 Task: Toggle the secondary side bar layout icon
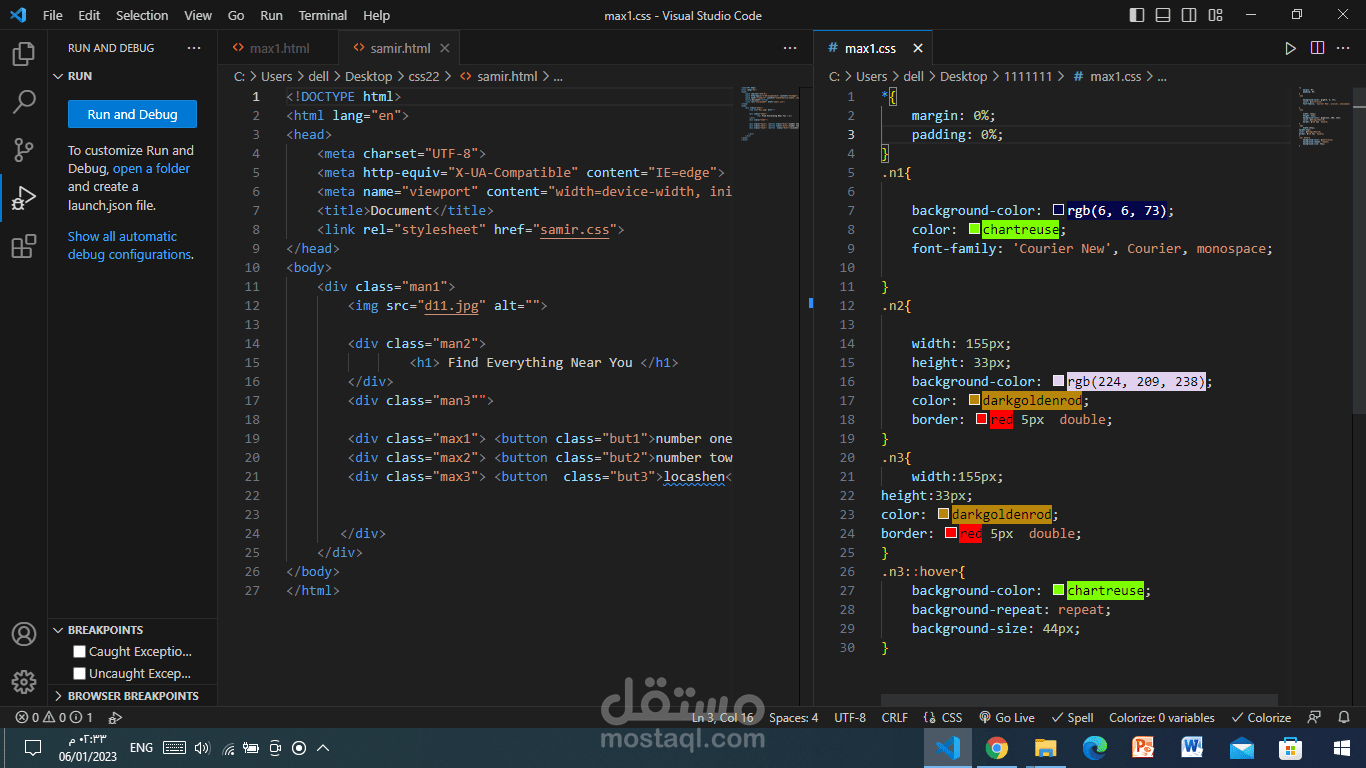tap(1189, 15)
